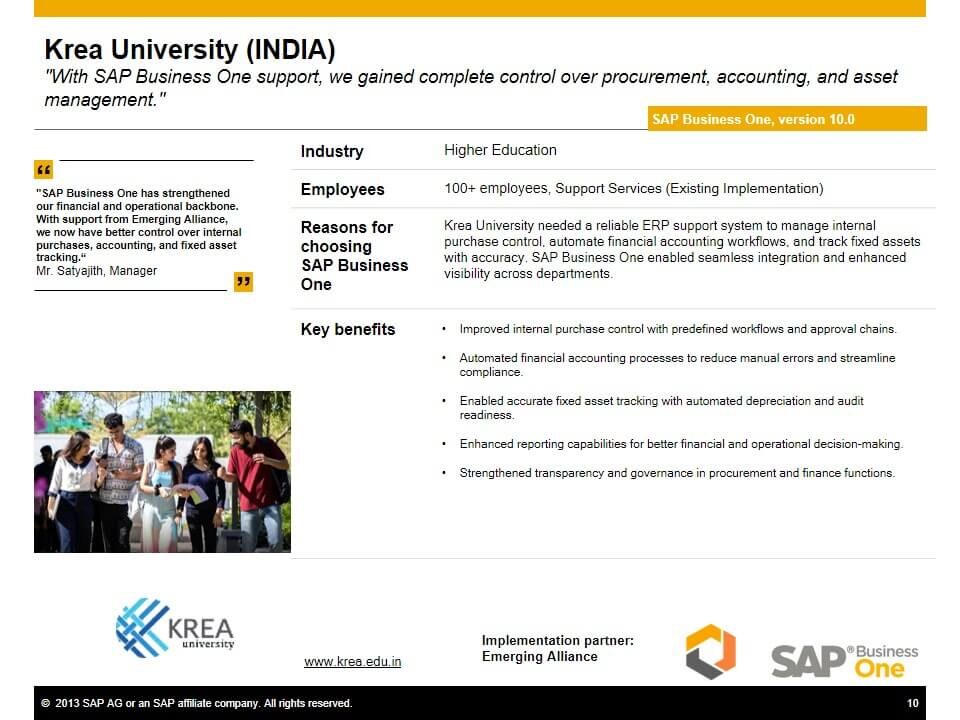Click the 'Enhanced reporting capabilities' bullet

(x=681, y=444)
